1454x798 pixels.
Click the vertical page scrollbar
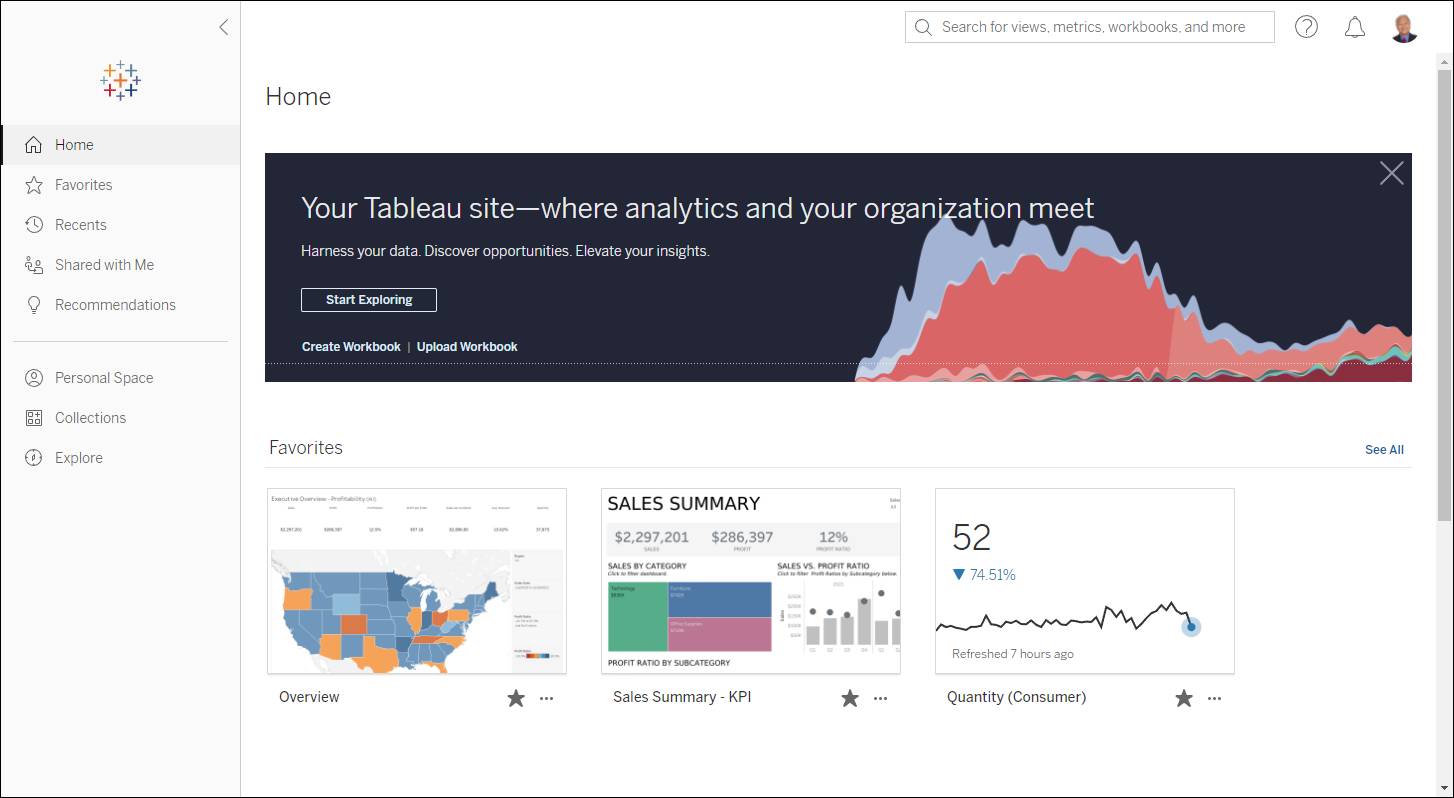tap(1445, 295)
